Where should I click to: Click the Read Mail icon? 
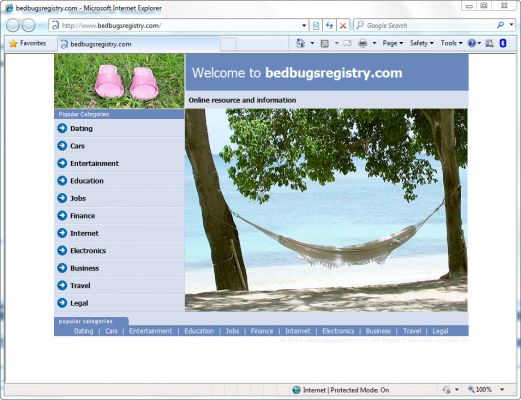pos(347,43)
